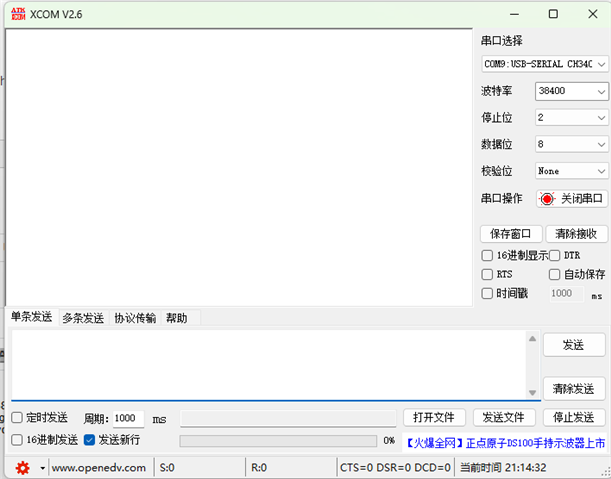Click the 停止发送 button
Image resolution: width=611 pixels, height=479 pixels.
point(574,417)
